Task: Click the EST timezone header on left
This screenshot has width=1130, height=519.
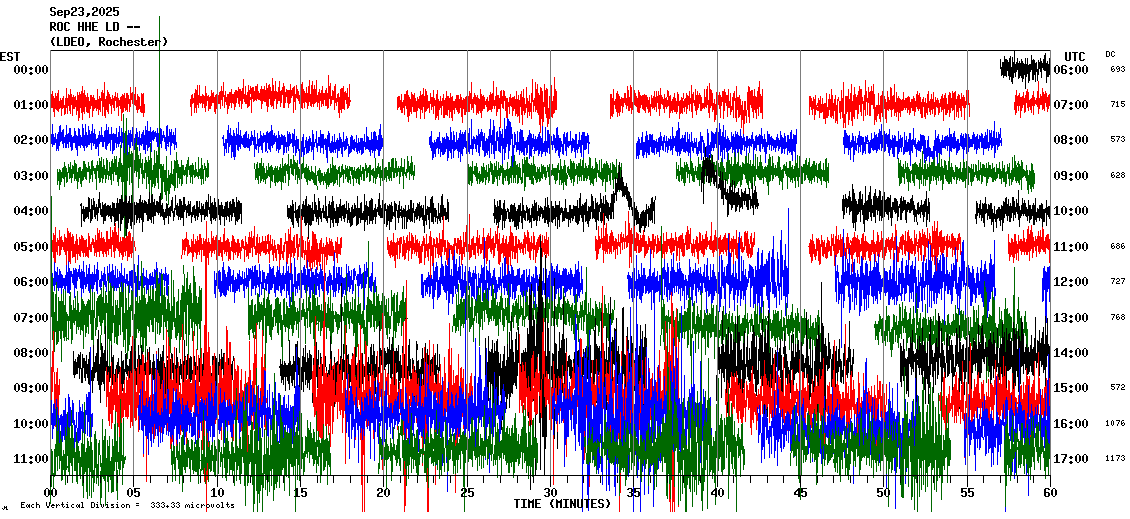Action: (10, 56)
